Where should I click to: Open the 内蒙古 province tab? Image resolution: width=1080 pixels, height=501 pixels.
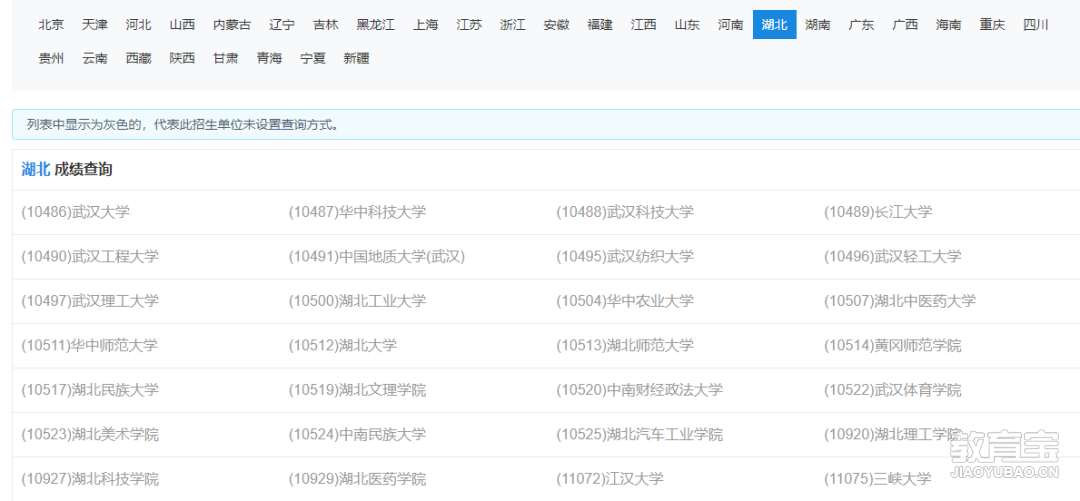[232, 25]
